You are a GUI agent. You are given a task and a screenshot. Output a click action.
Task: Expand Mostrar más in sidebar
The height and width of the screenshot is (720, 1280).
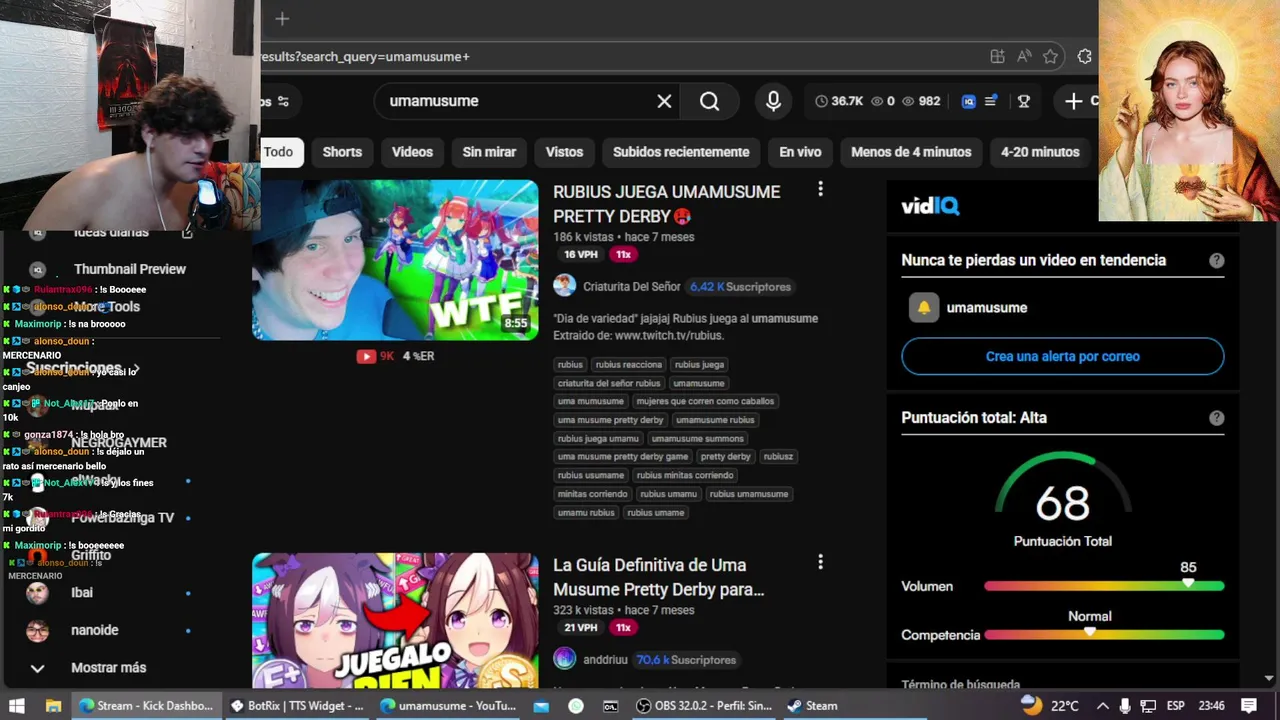[108, 668]
